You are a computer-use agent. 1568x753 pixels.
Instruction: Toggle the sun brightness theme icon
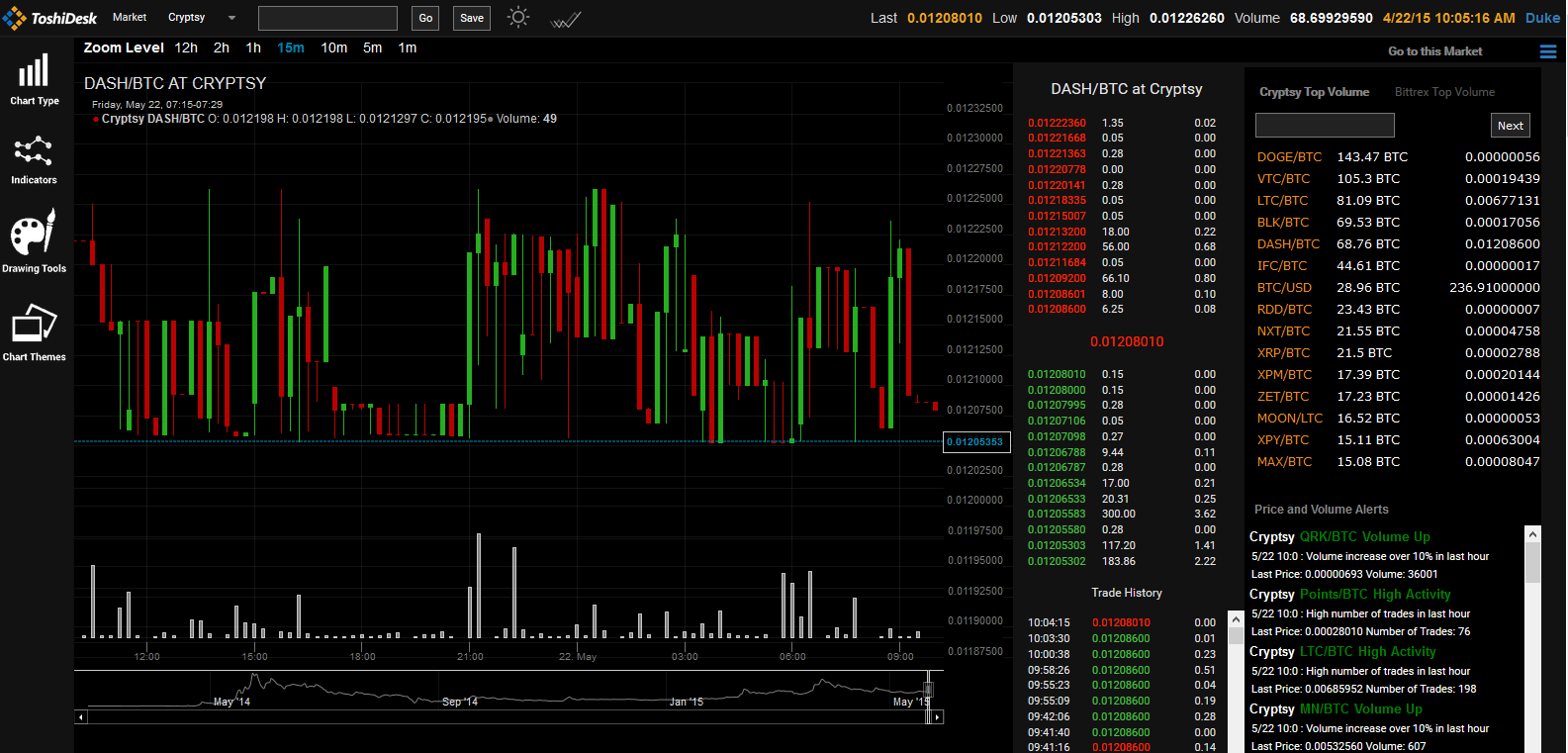518,17
